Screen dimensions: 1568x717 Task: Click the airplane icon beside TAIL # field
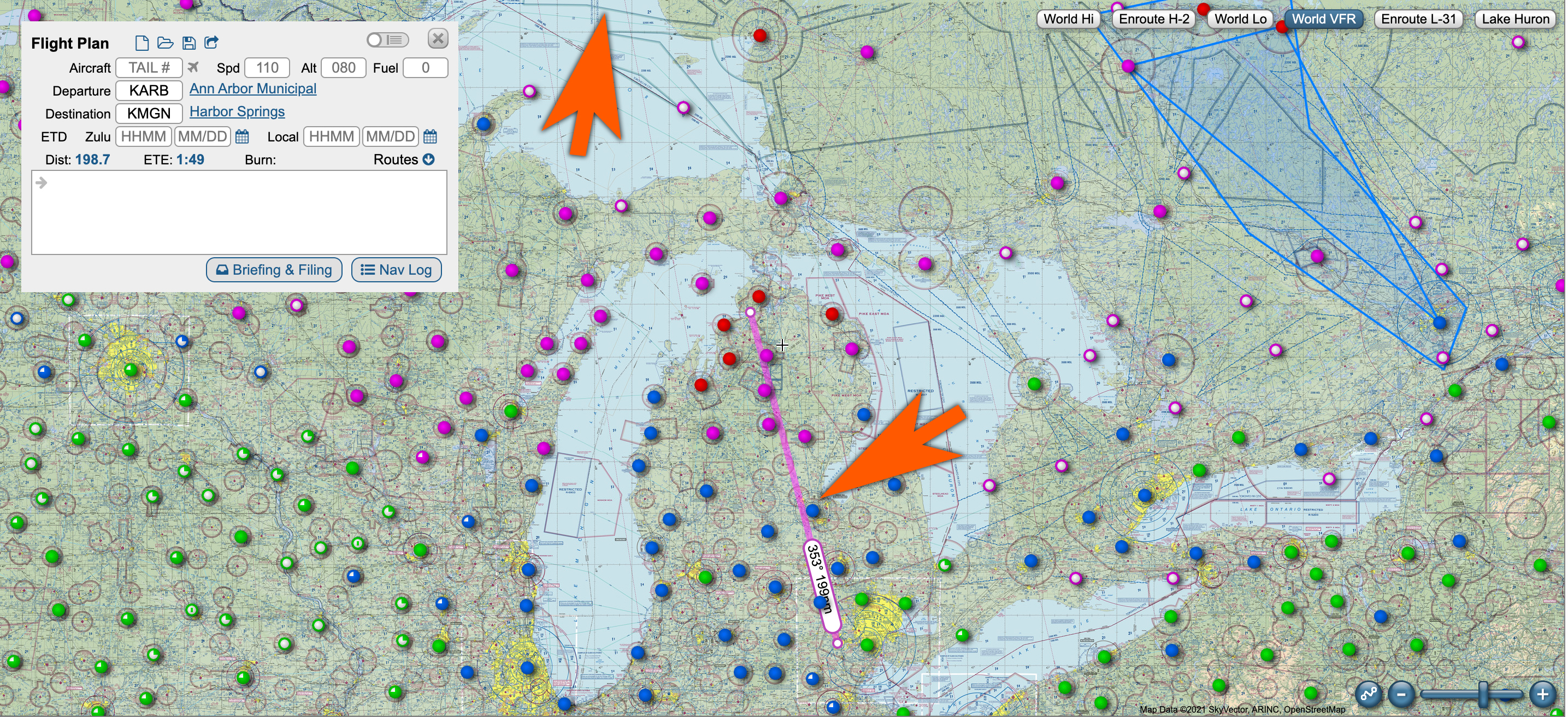[193, 67]
